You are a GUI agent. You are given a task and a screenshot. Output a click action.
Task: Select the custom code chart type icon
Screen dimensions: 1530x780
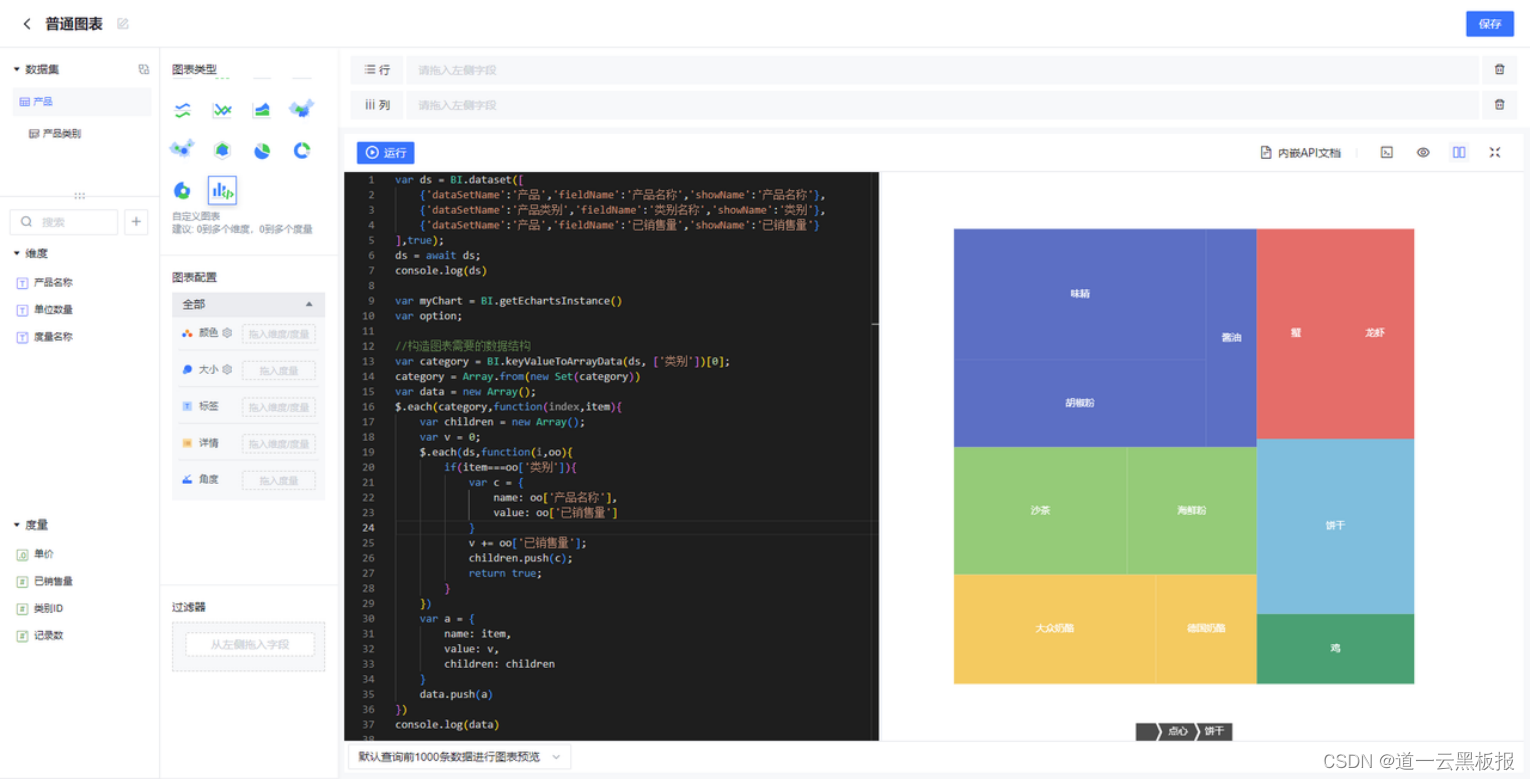222,190
